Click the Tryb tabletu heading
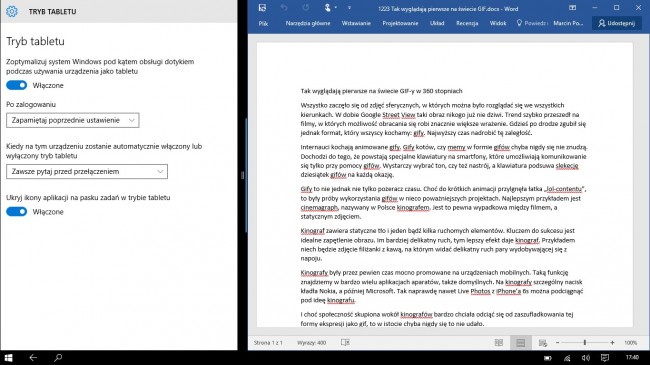The width and height of the screenshot is (650, 365). 35,41
